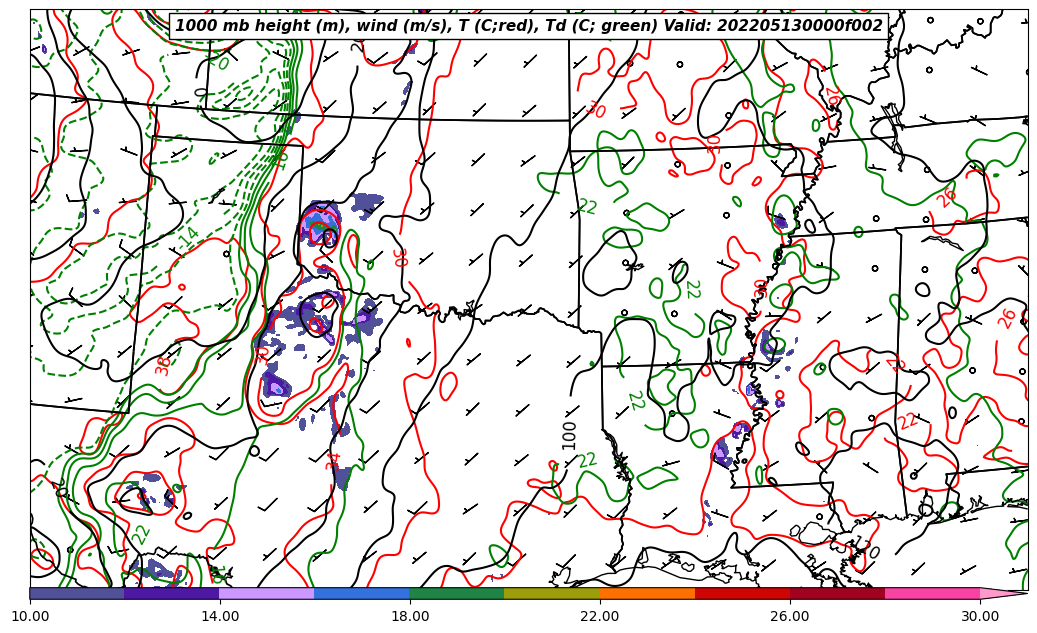Click the 10.00 colorbar tick label
Image resolution: width=1037 pixels, height=633 pixels.
coord(30,616)
